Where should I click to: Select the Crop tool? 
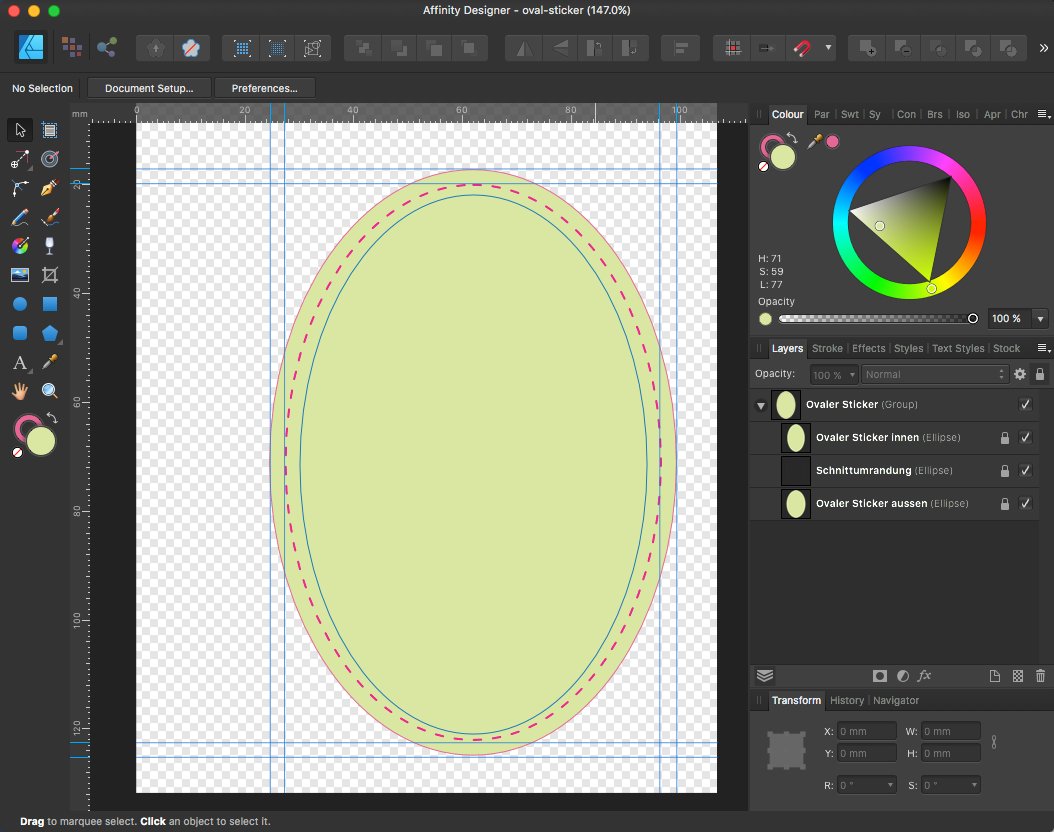pyautogui.click(x=49, y=275)
